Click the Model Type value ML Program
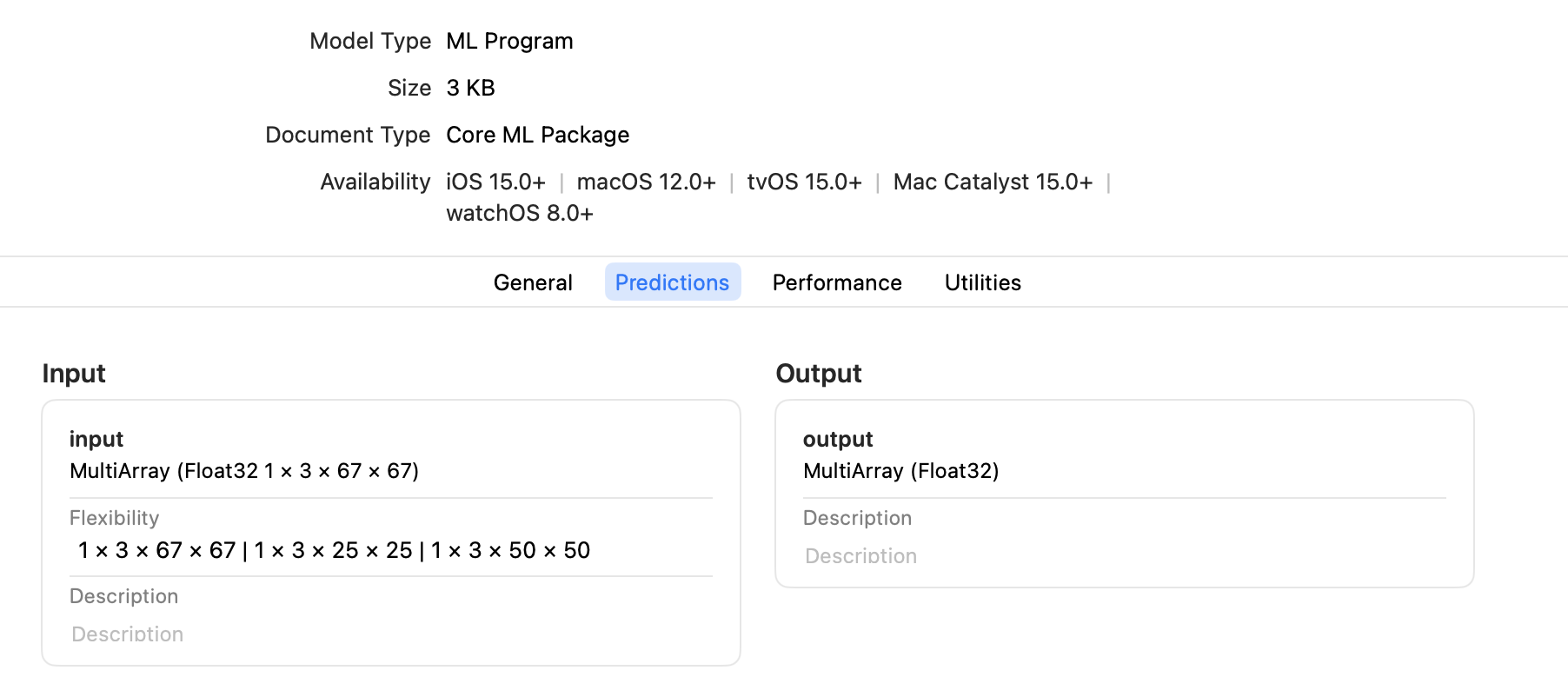The height and width of the screenshot is (697, 1568). click(509, 41)
